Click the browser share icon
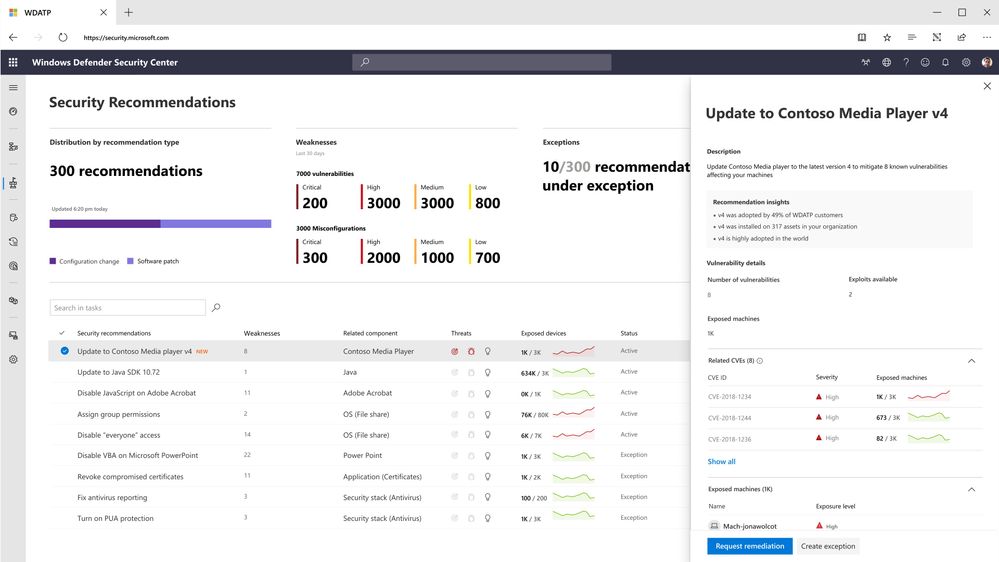 coord(961,38)
